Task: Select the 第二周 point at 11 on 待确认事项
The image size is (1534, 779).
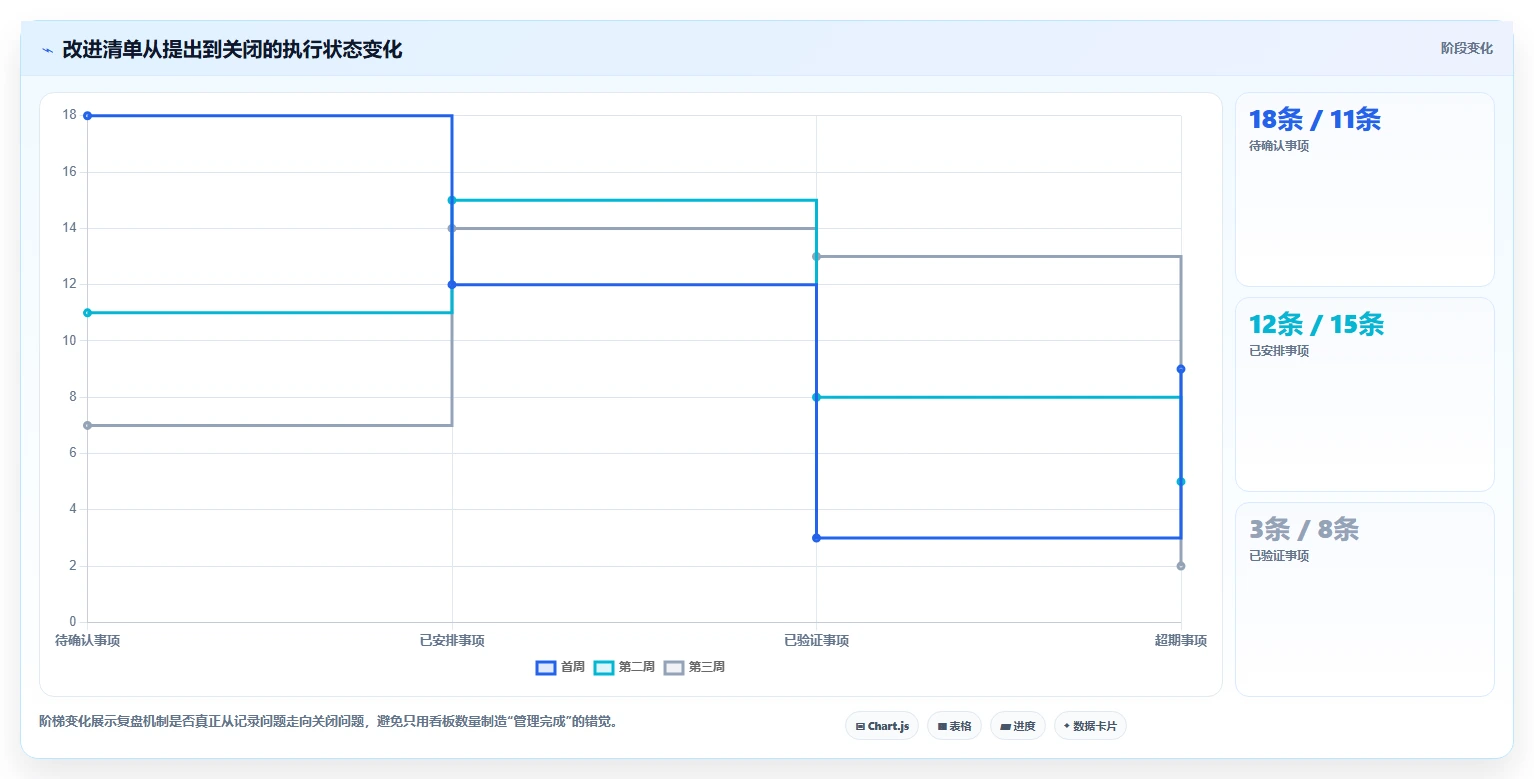Action: (x=87, y=313)
